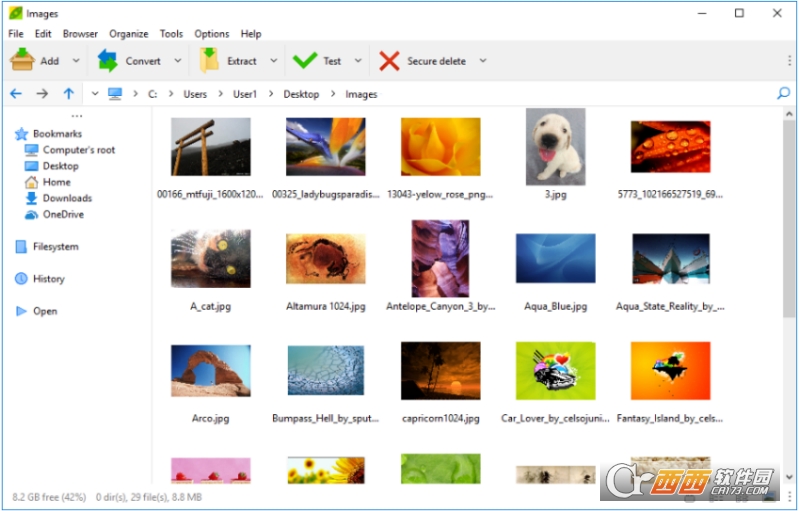Click the three dots above Bookmarks
This screenshot has width=800, height=511.
tap(77, 116)
